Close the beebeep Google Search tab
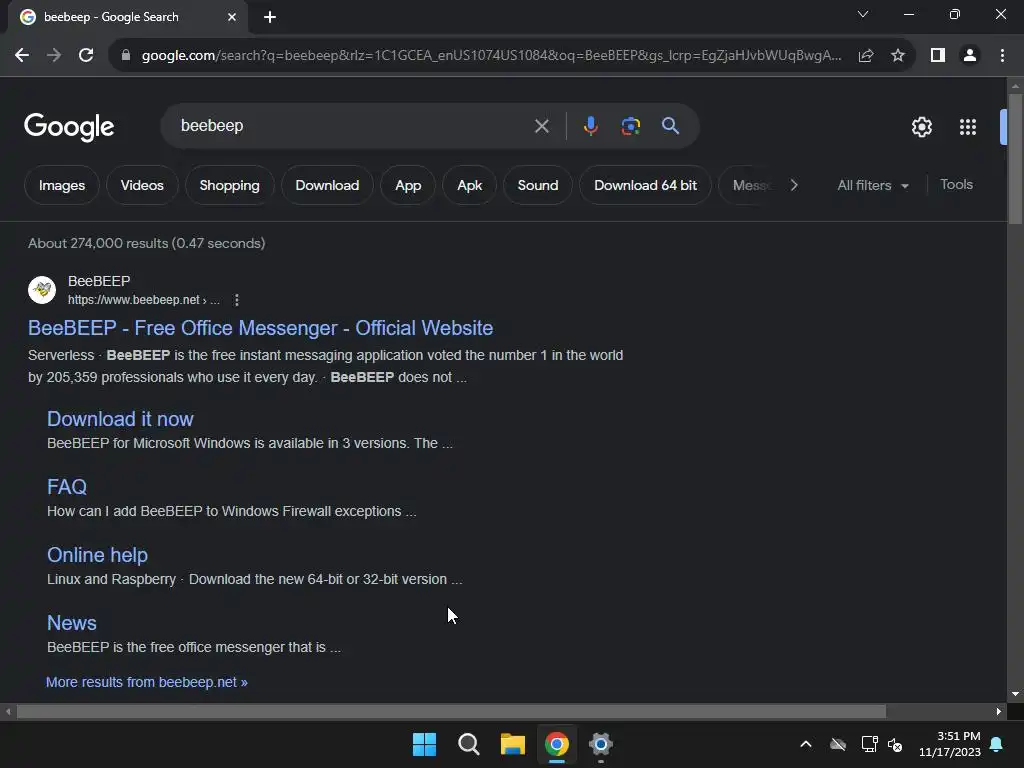The height and width of the screenshot is (768, 1024). 232,17
